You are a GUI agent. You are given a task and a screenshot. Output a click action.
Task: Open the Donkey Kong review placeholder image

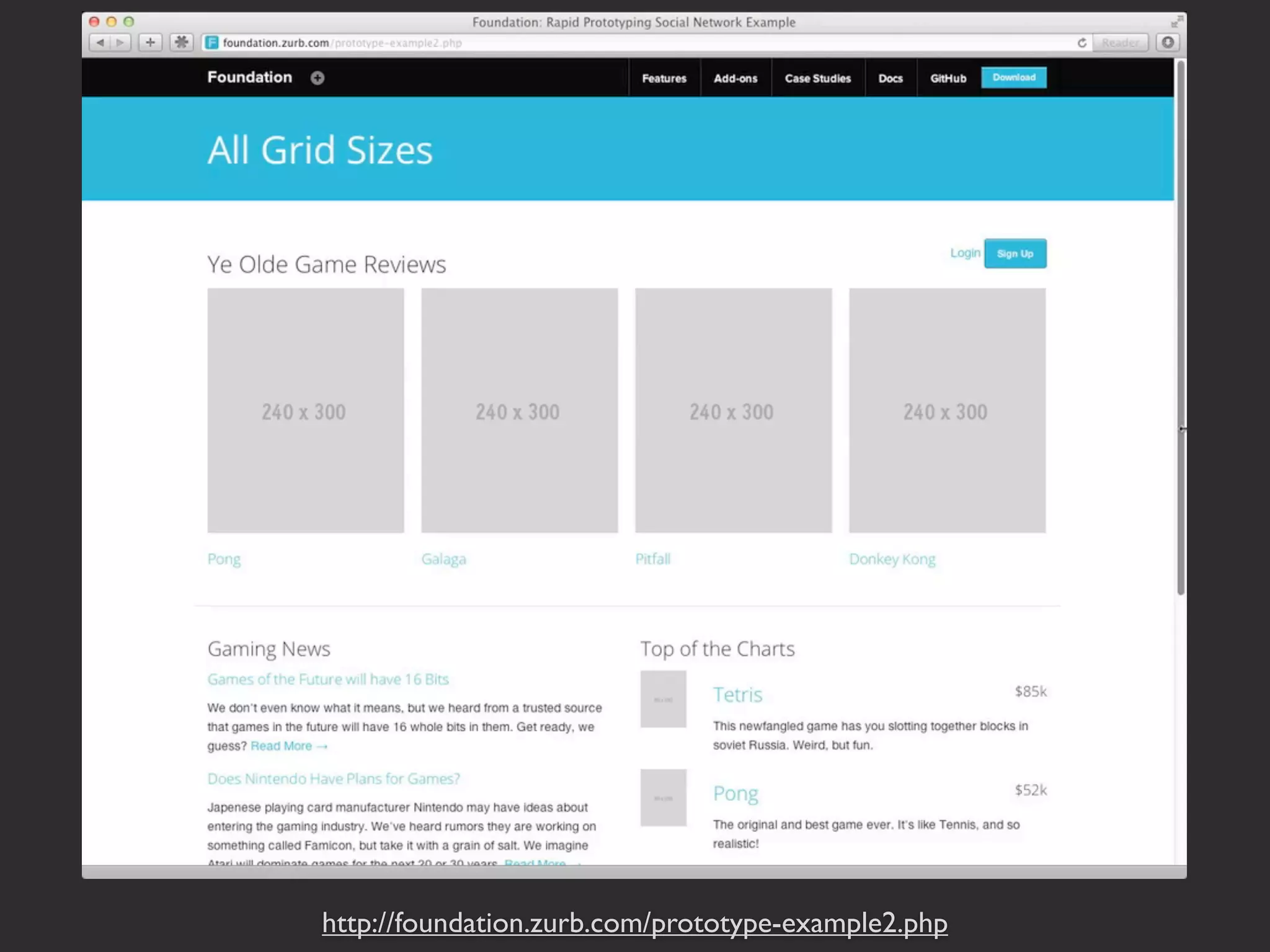coord(948,410)
